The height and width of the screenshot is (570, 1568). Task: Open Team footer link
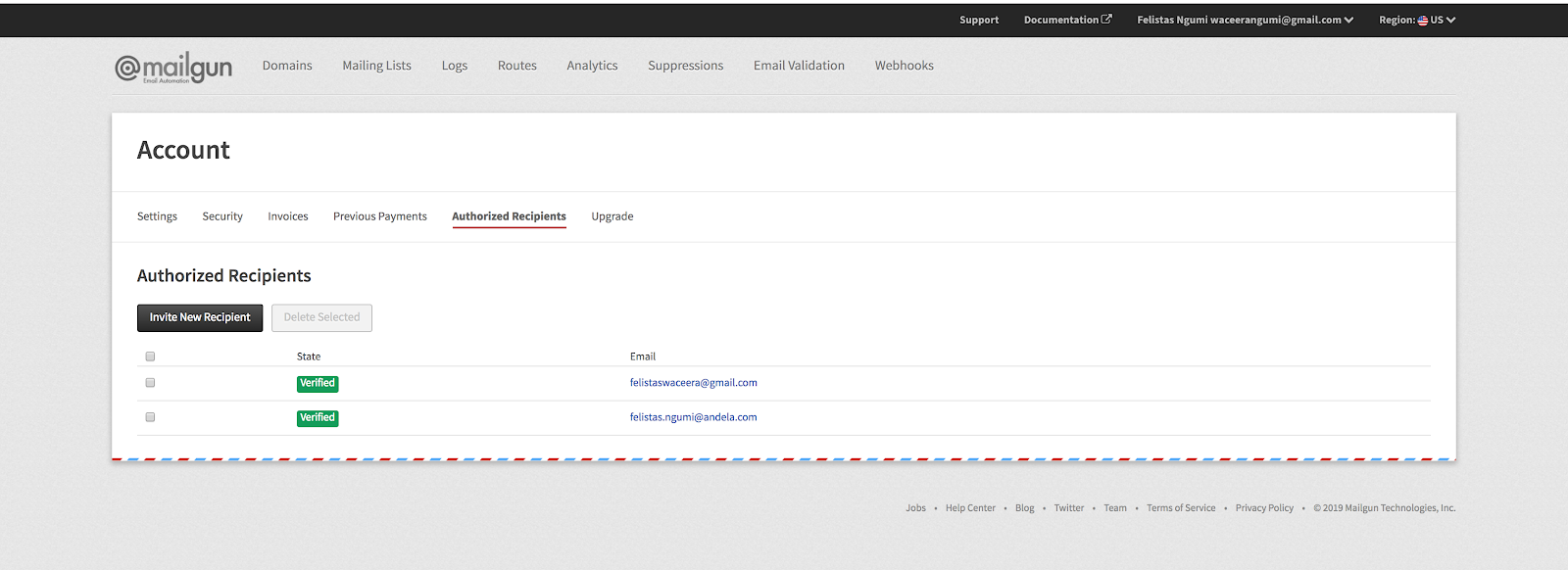[1115, 508]
